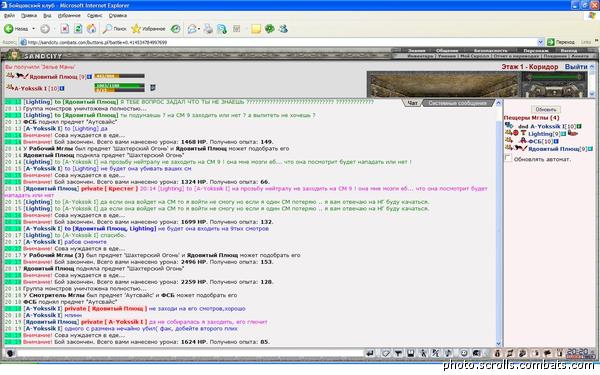Click the Stop loading red X icon

click(65, 29)
